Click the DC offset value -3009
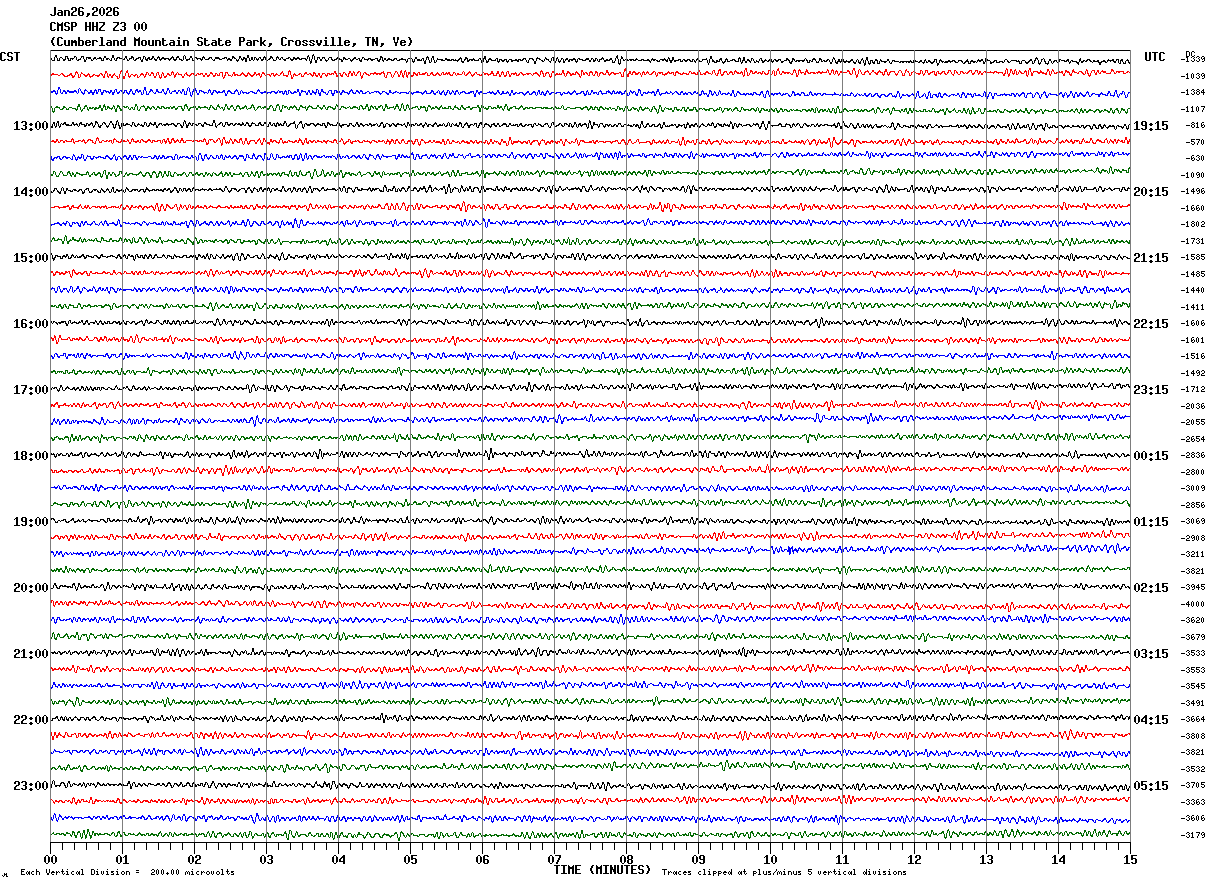Image resolution: width=1210 pixels, height=886 pixels. click(x=1194, y=489)
